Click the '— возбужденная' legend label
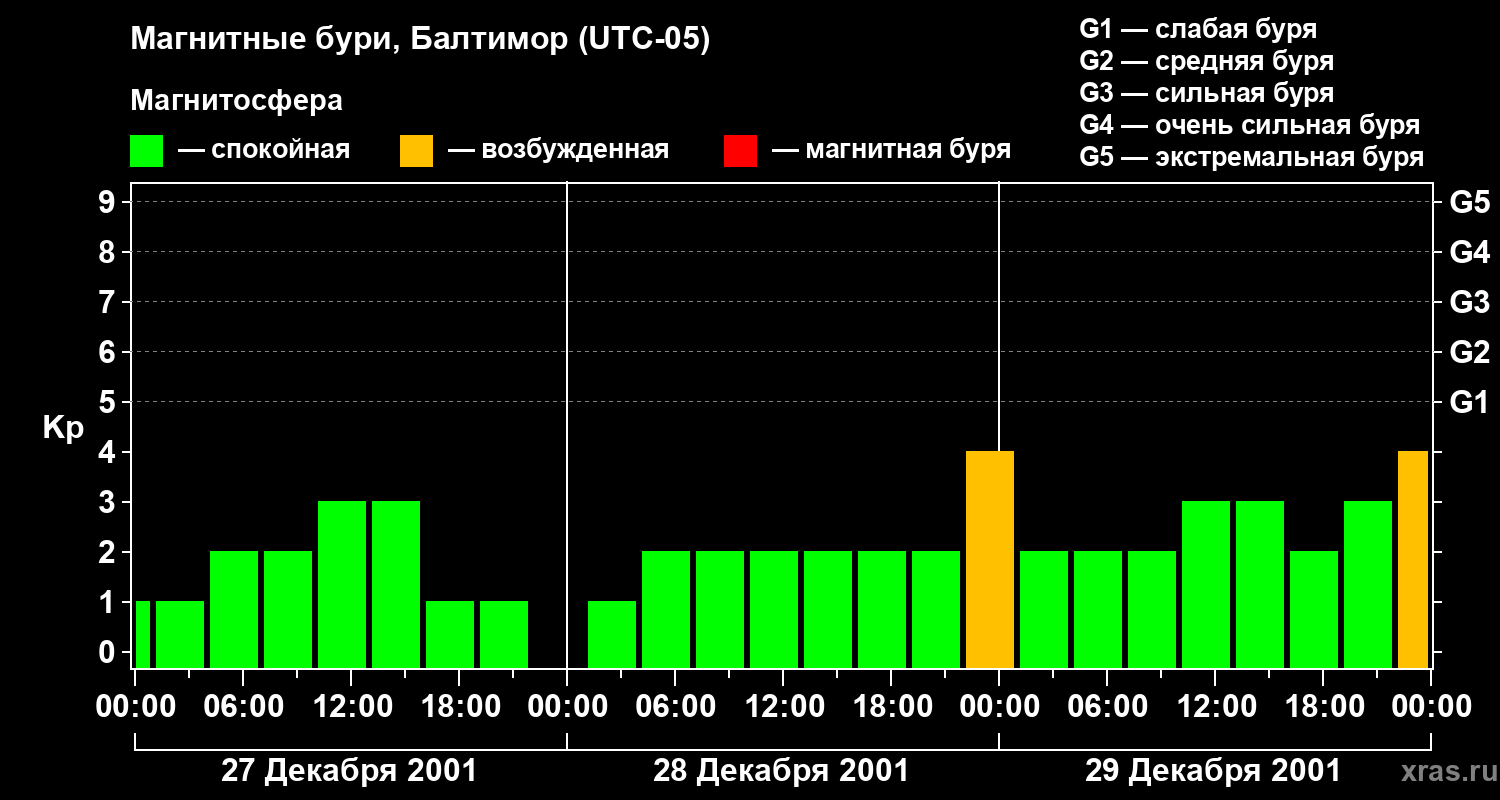 pyautogui.click(x=558, y=150)
